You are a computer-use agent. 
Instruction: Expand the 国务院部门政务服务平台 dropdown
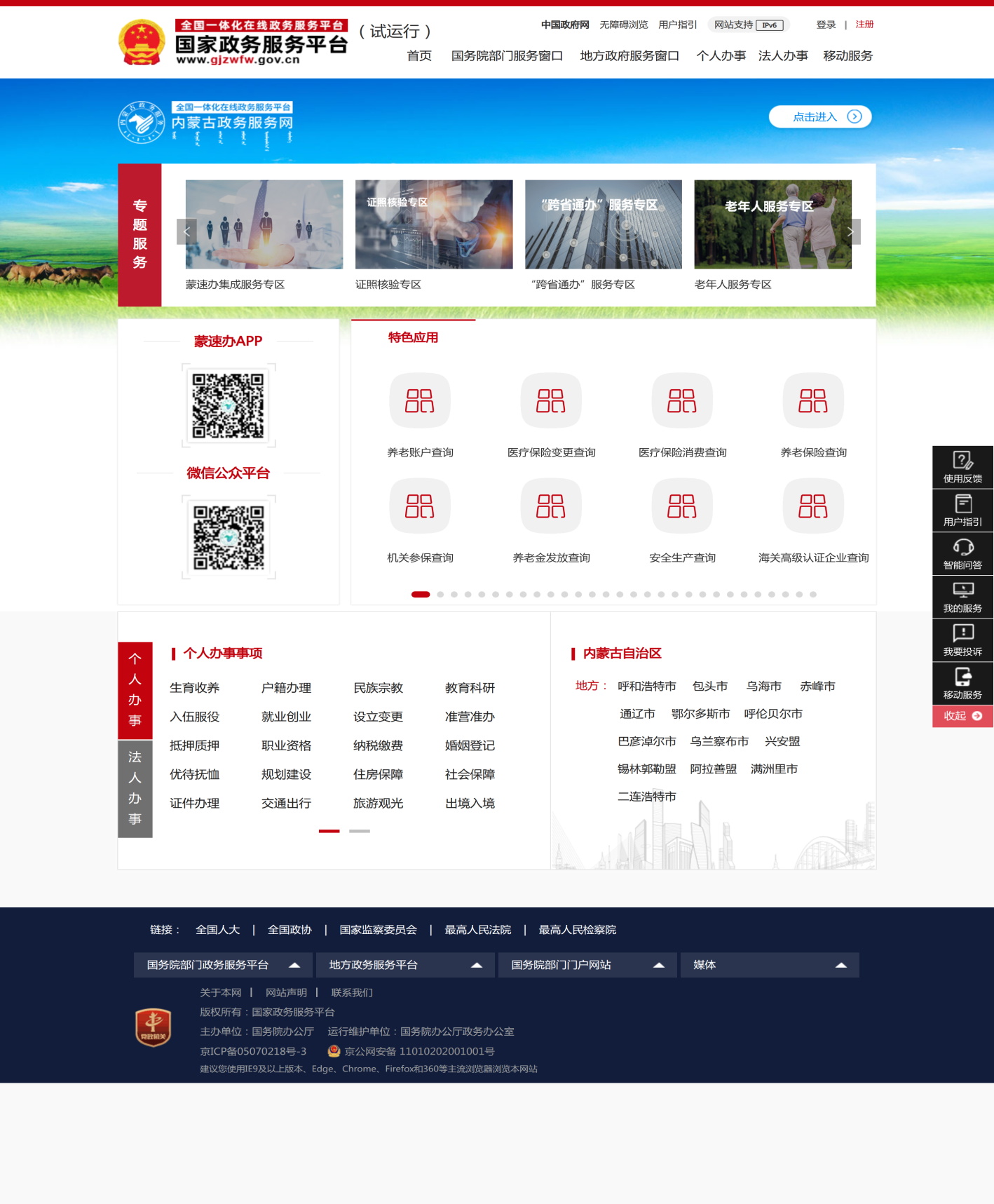[x=223, y=965]
